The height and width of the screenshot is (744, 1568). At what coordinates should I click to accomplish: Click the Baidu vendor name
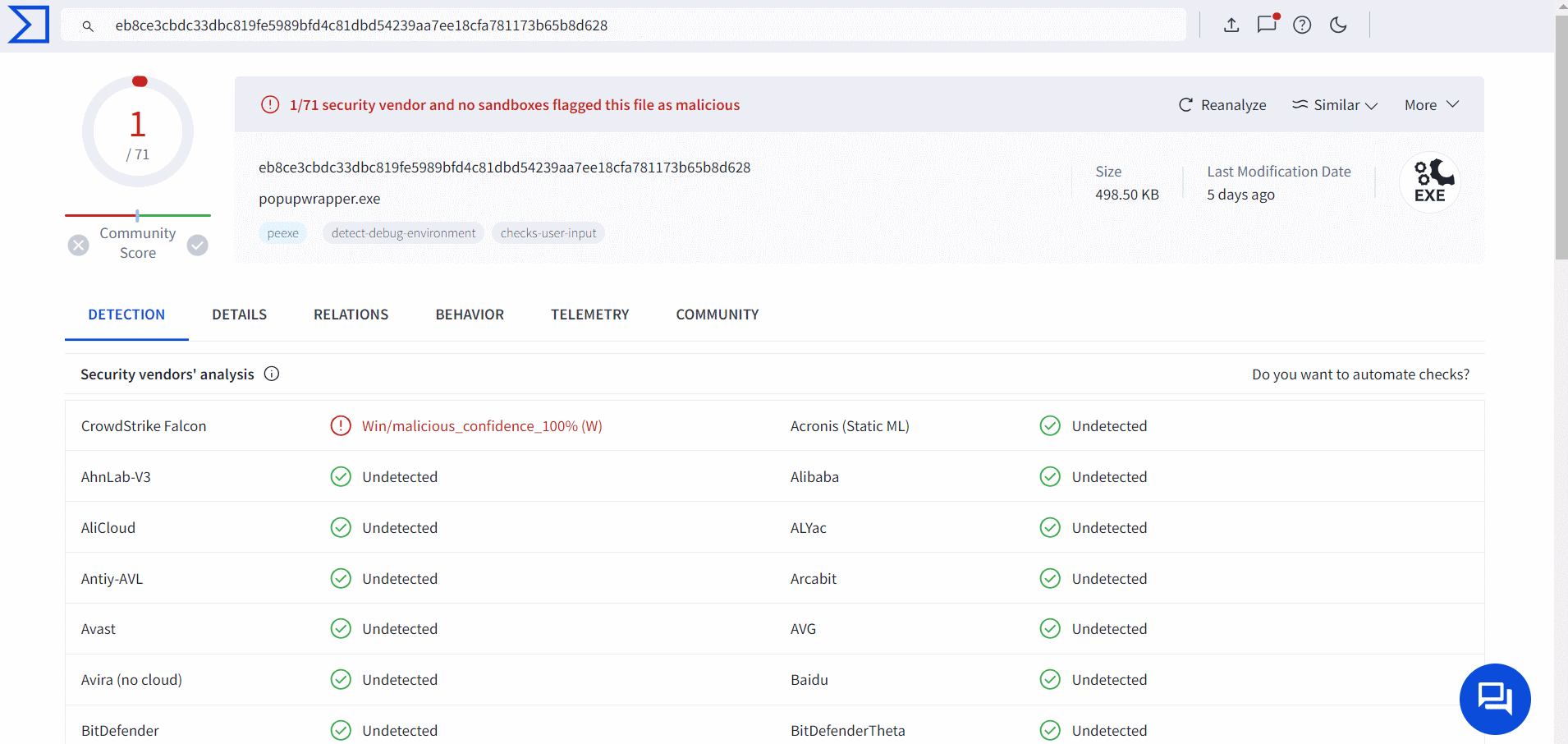tap(809, 680)
